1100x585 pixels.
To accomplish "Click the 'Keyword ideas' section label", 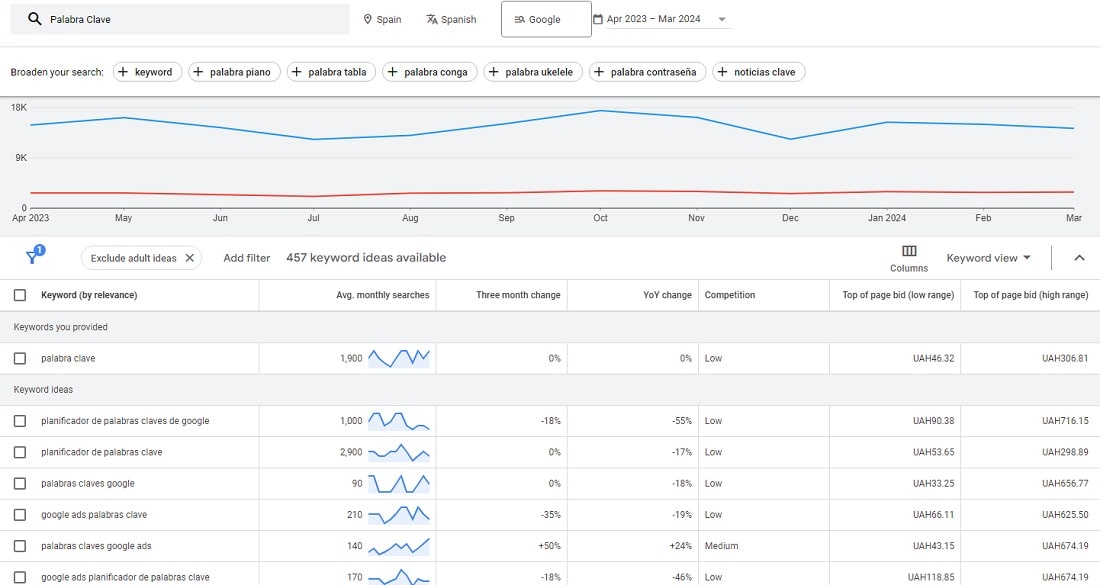I will pos(43,389).
